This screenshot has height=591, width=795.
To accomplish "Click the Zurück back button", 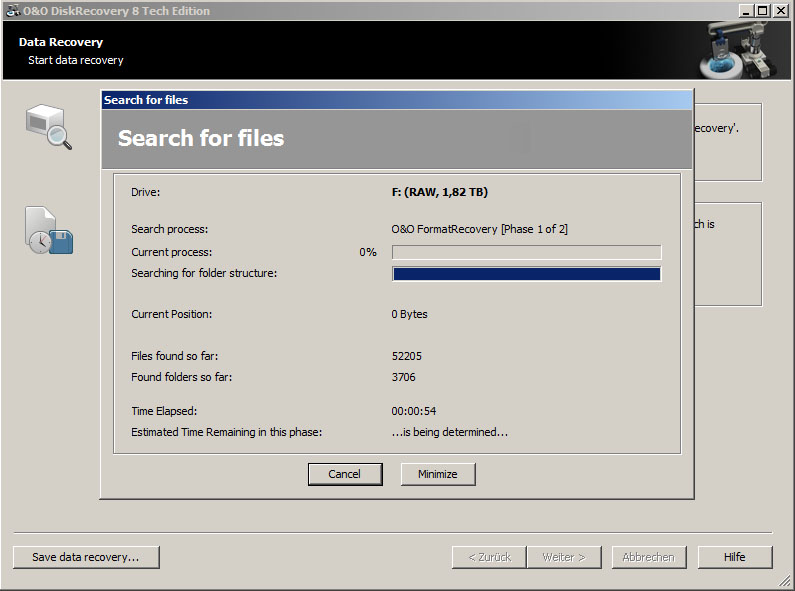I will pos(489,557).
